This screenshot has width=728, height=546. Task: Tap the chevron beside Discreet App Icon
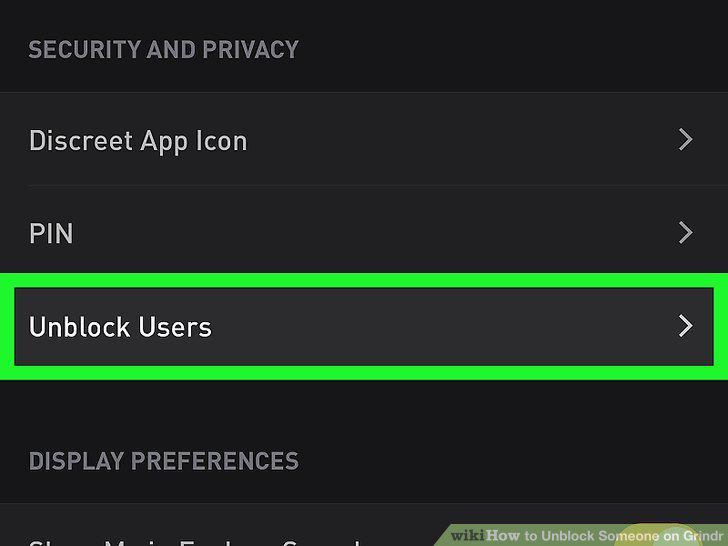click(x=685, y=140)
